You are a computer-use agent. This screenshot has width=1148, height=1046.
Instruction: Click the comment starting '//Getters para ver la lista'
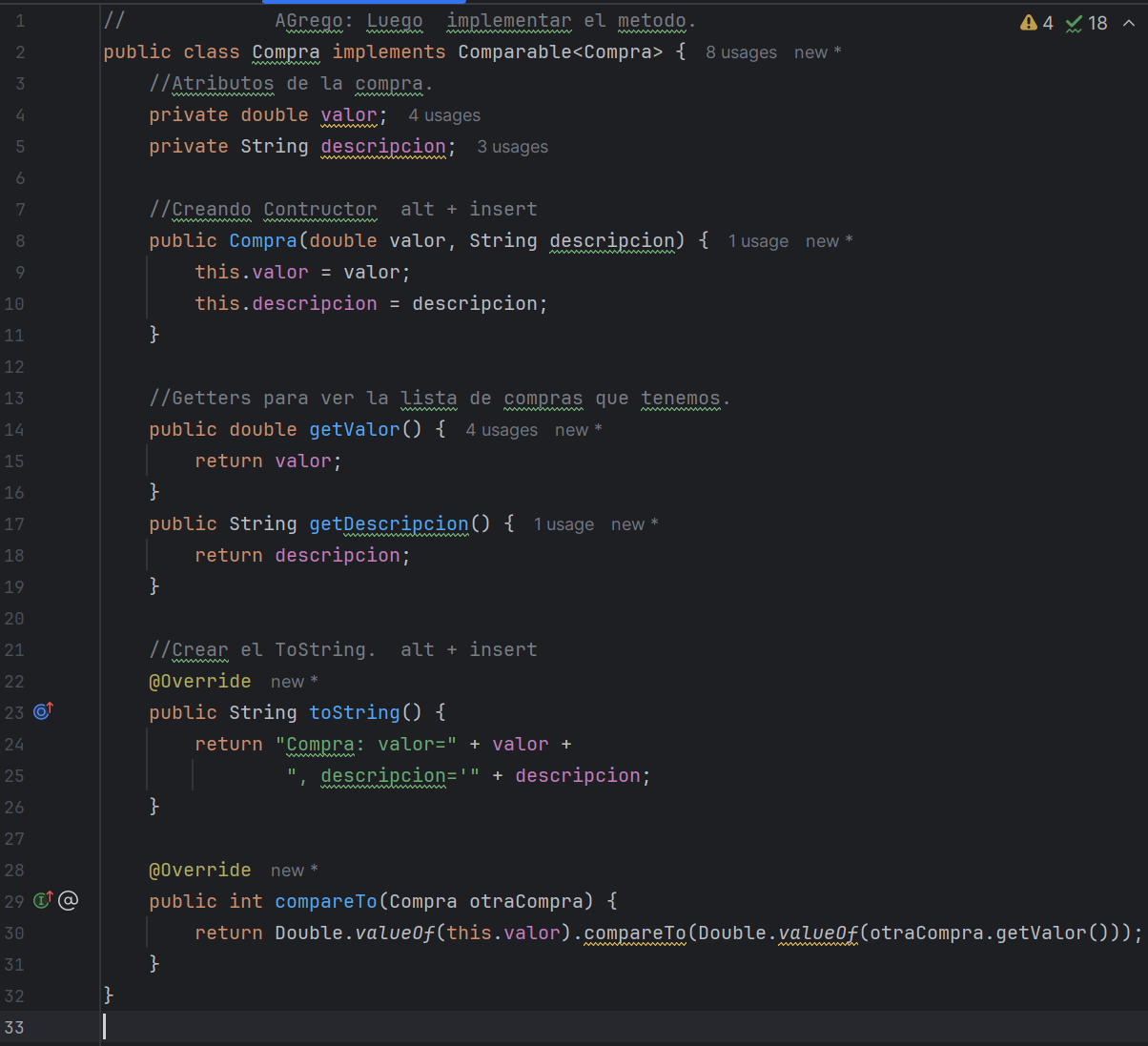pyautogui.click(x=440, y=398)
